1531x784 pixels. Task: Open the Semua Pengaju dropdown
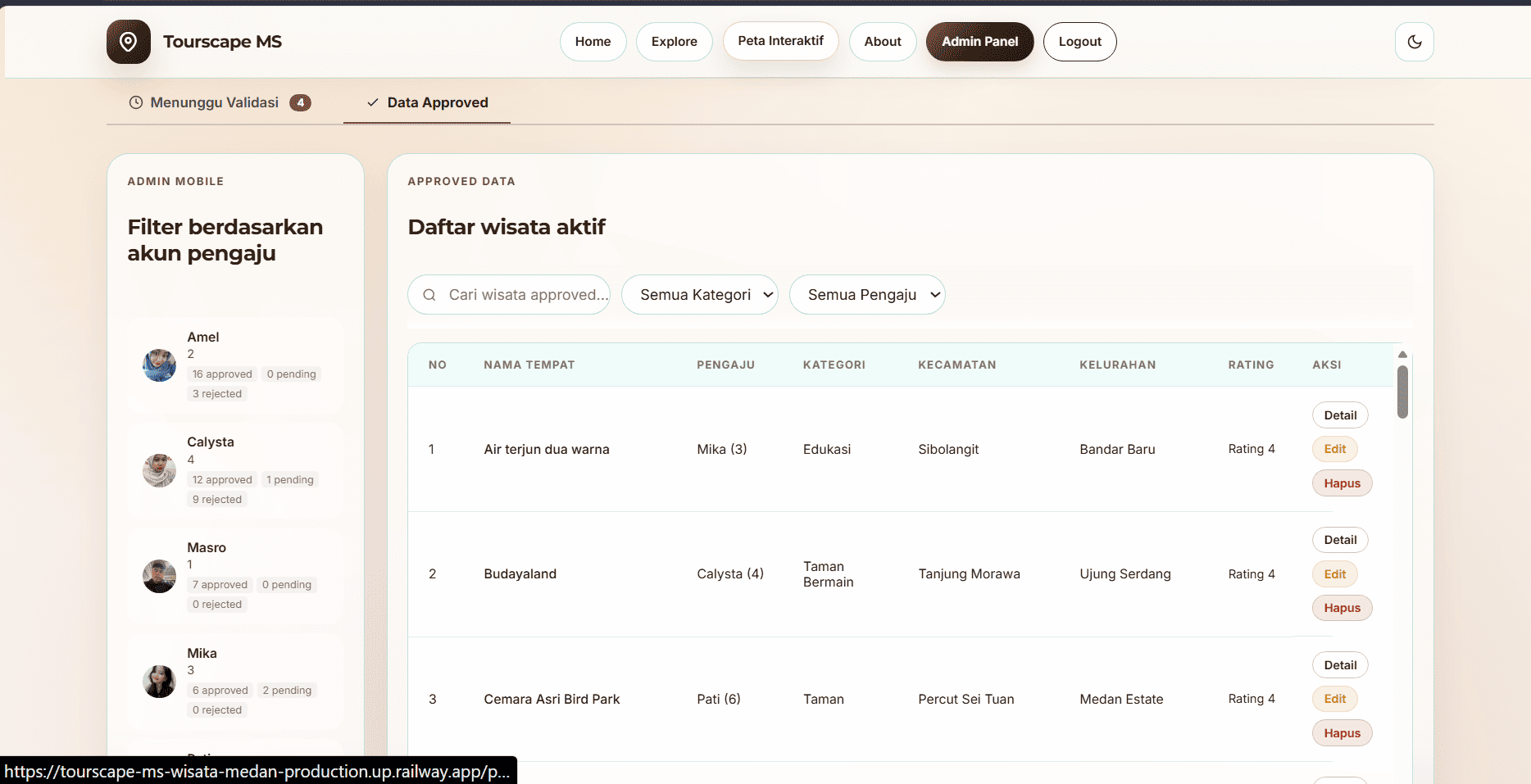pyautogui.click(x=867, y=295)
